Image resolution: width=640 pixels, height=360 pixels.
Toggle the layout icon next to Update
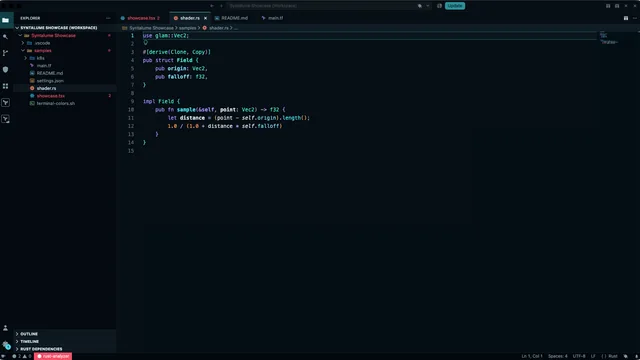439,6
